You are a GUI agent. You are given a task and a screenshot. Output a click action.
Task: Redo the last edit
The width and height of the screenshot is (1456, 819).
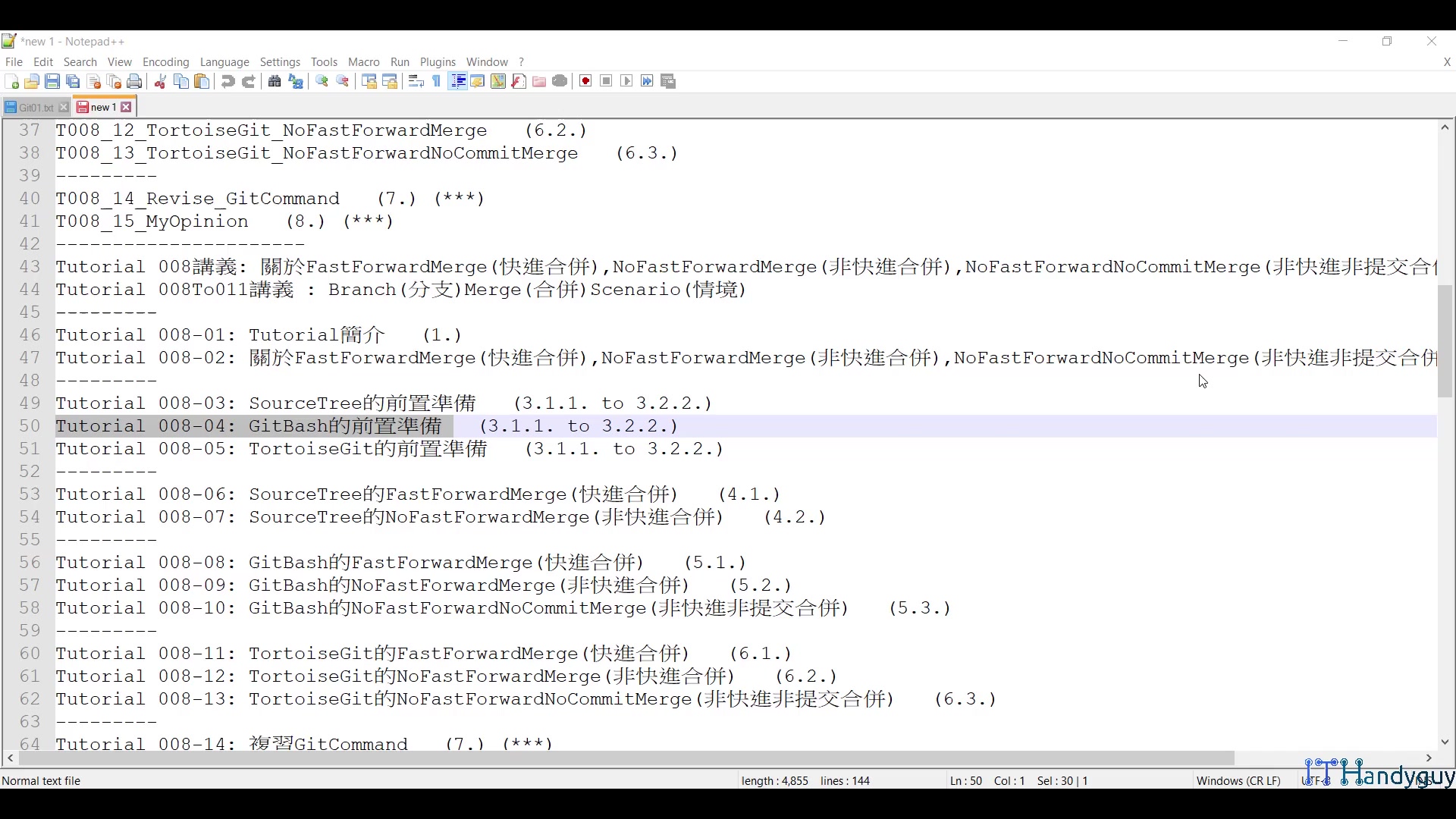pyautogui.click(x=249, y=81)
